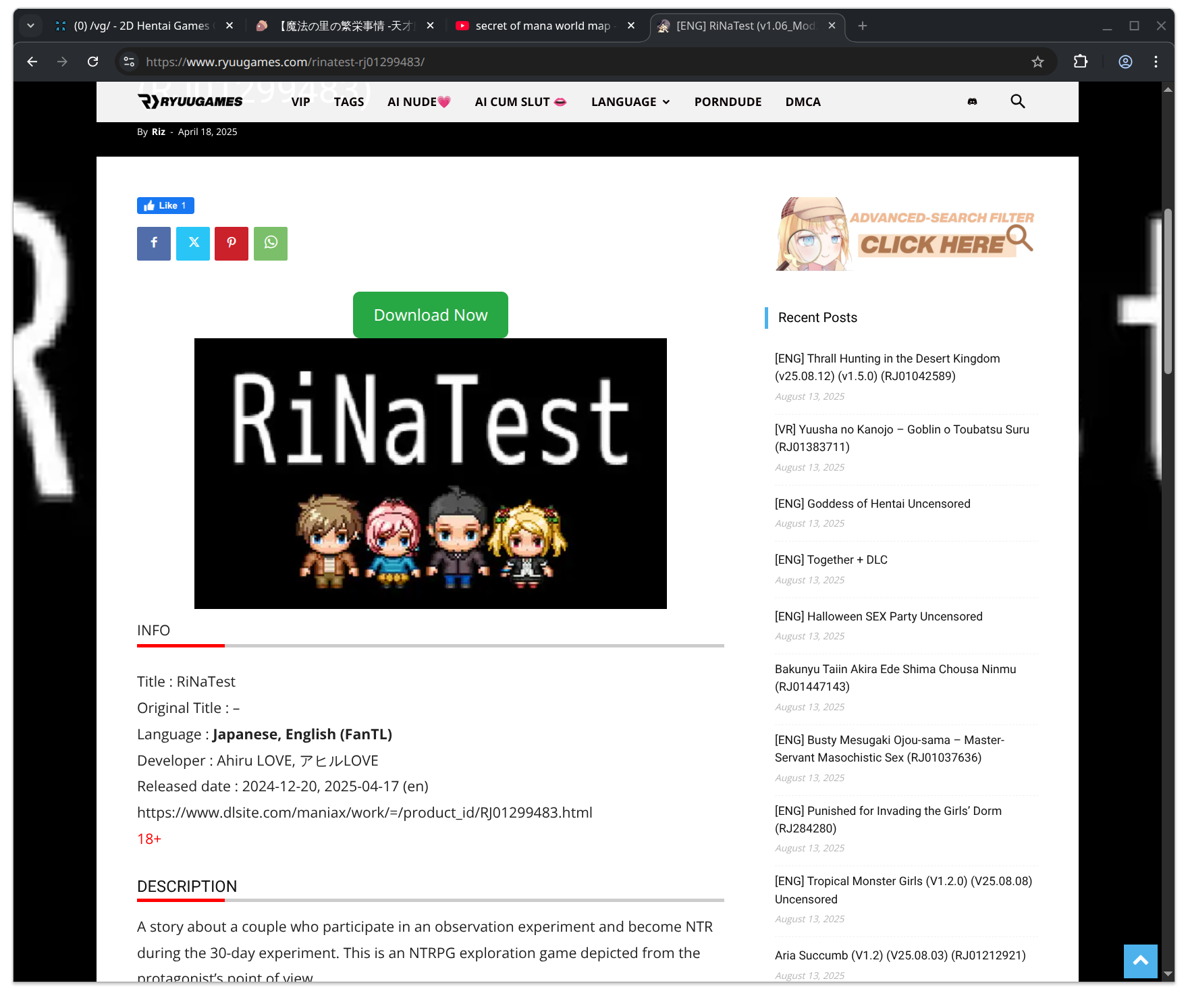The width and height of the screenshot is (1188, 1008).
Task: Click the scrollbar's down arrow
Action: click(1168, 974)
